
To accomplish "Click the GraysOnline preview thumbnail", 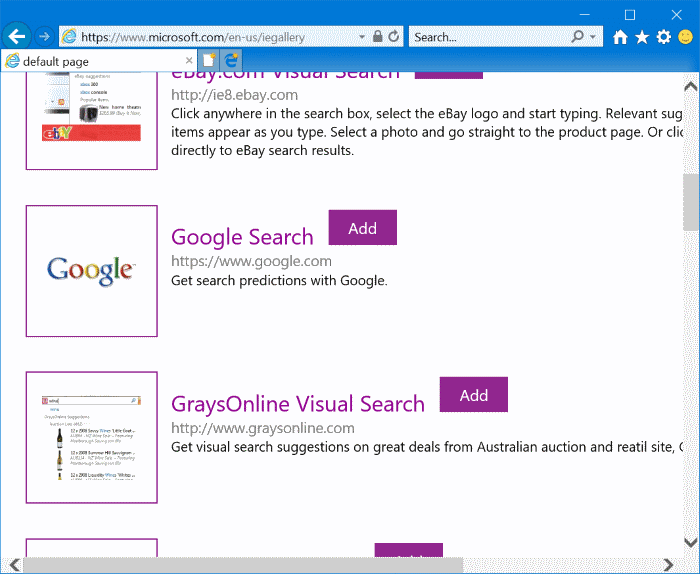I will tap(92, 437).
